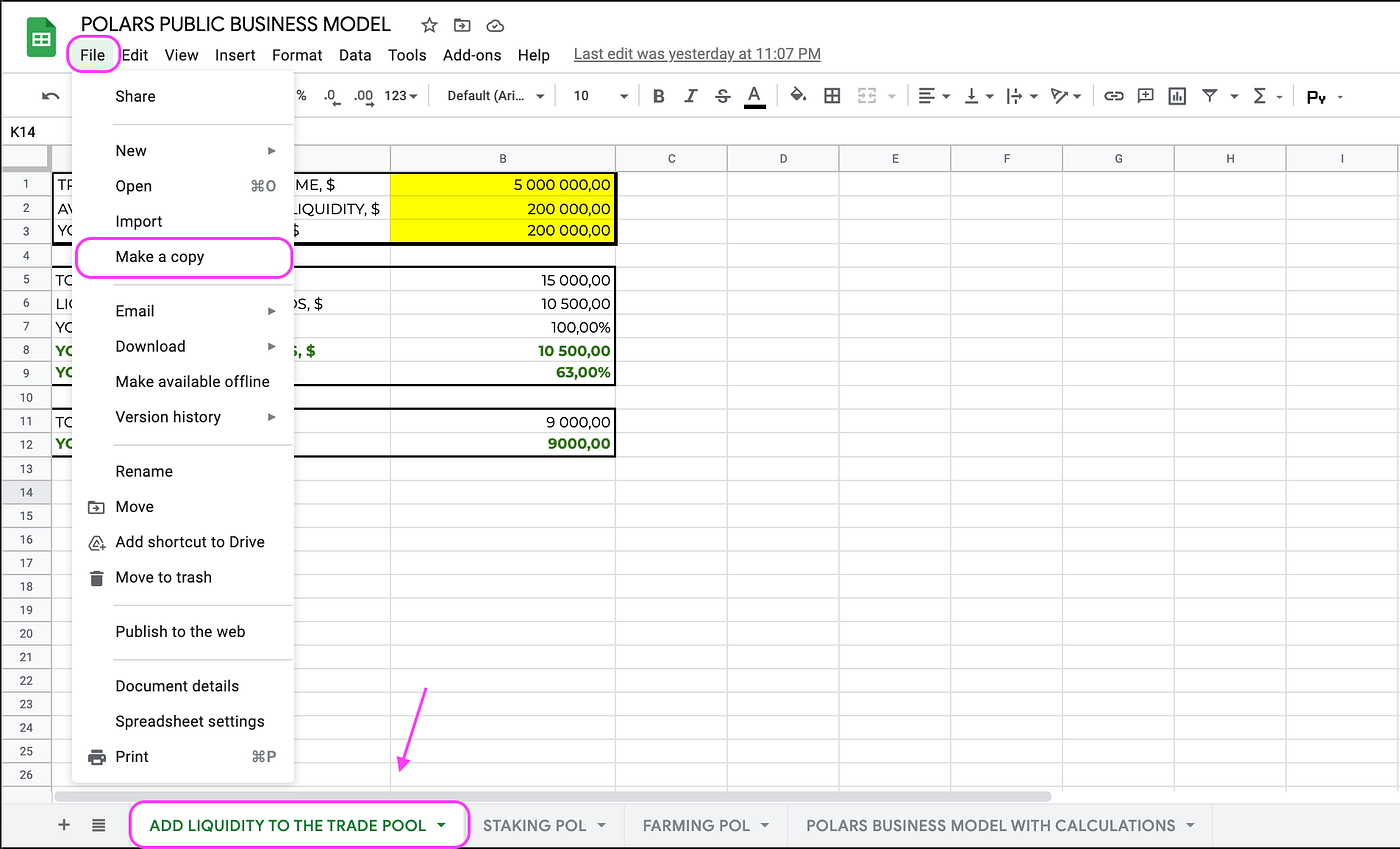Viewport: 1400px width, 849px height.
Task: Click the merge cells icon
Action: [866, 96]
